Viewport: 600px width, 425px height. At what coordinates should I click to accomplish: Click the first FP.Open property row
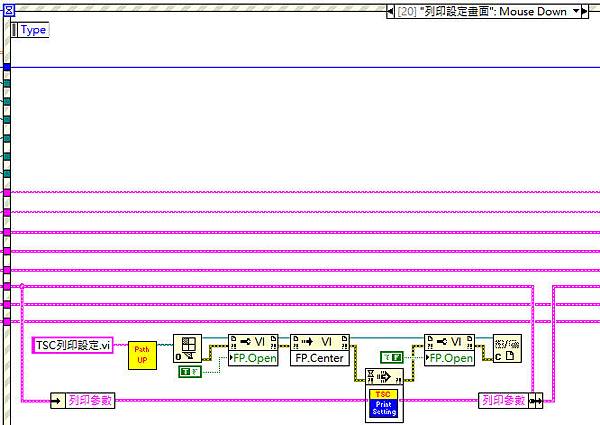click(253, 358)
